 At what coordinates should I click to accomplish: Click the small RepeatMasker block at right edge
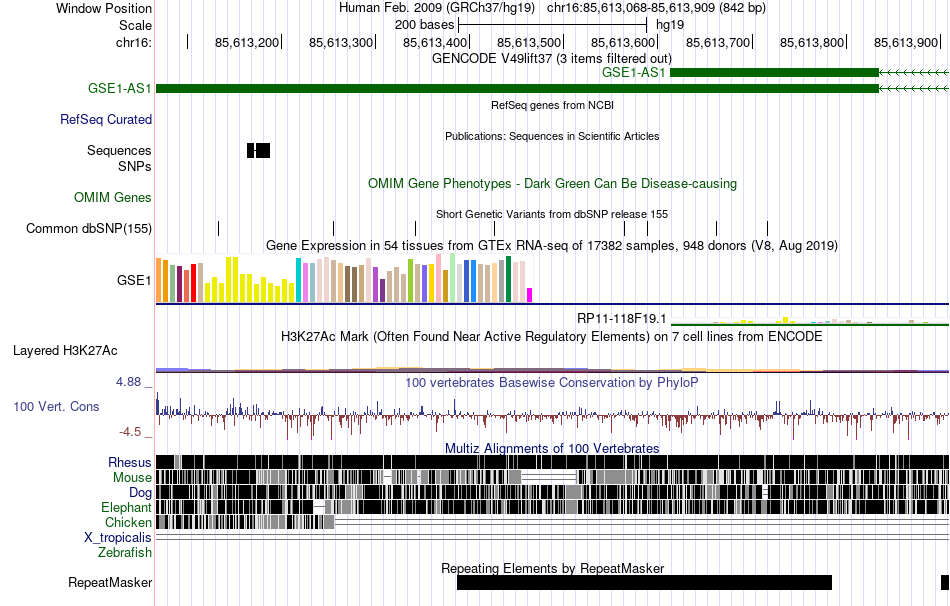coord(944,582)
